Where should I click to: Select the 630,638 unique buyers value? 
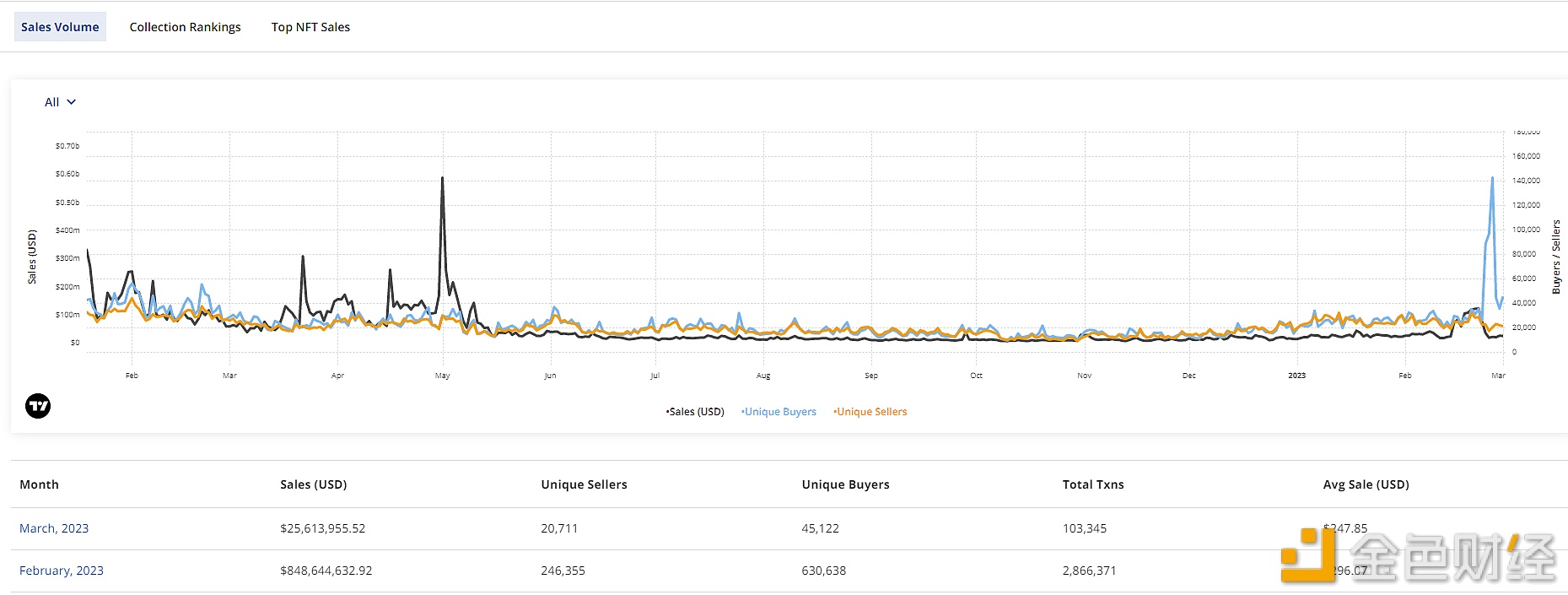pos(823,571)
